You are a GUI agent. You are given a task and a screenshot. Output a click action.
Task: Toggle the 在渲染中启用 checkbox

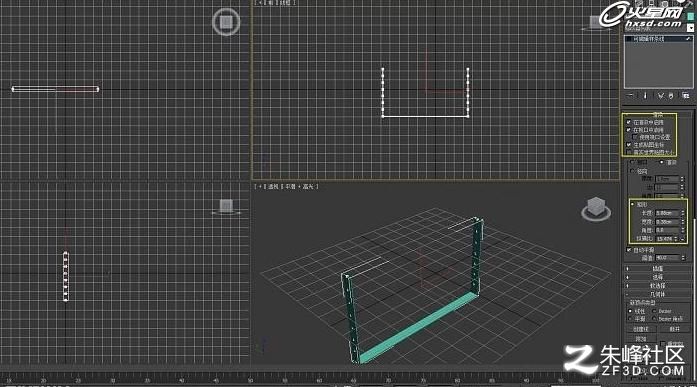click(629, 122)
